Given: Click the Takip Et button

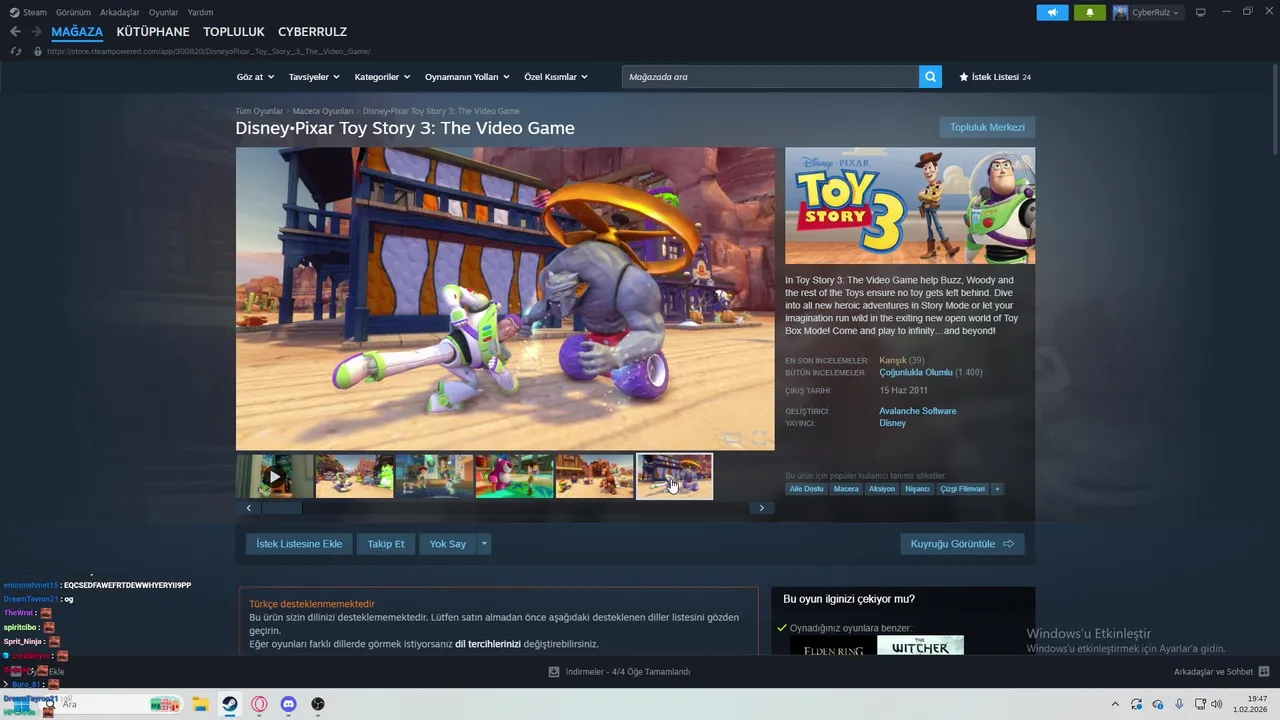Looking at the screenshot, I should pos(386,544).
